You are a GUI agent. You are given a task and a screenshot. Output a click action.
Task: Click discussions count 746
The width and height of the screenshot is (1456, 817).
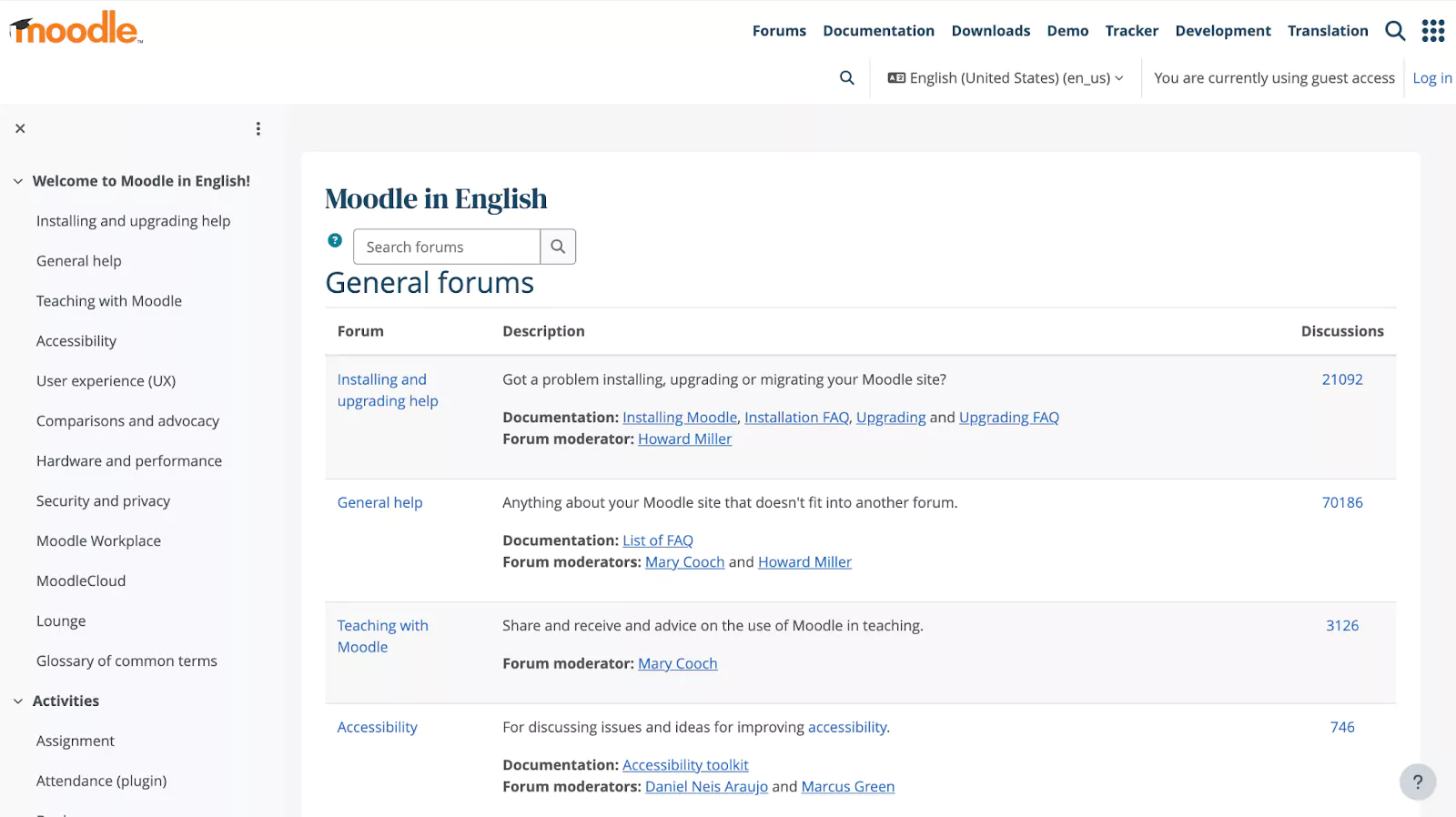click(1342, 727)
